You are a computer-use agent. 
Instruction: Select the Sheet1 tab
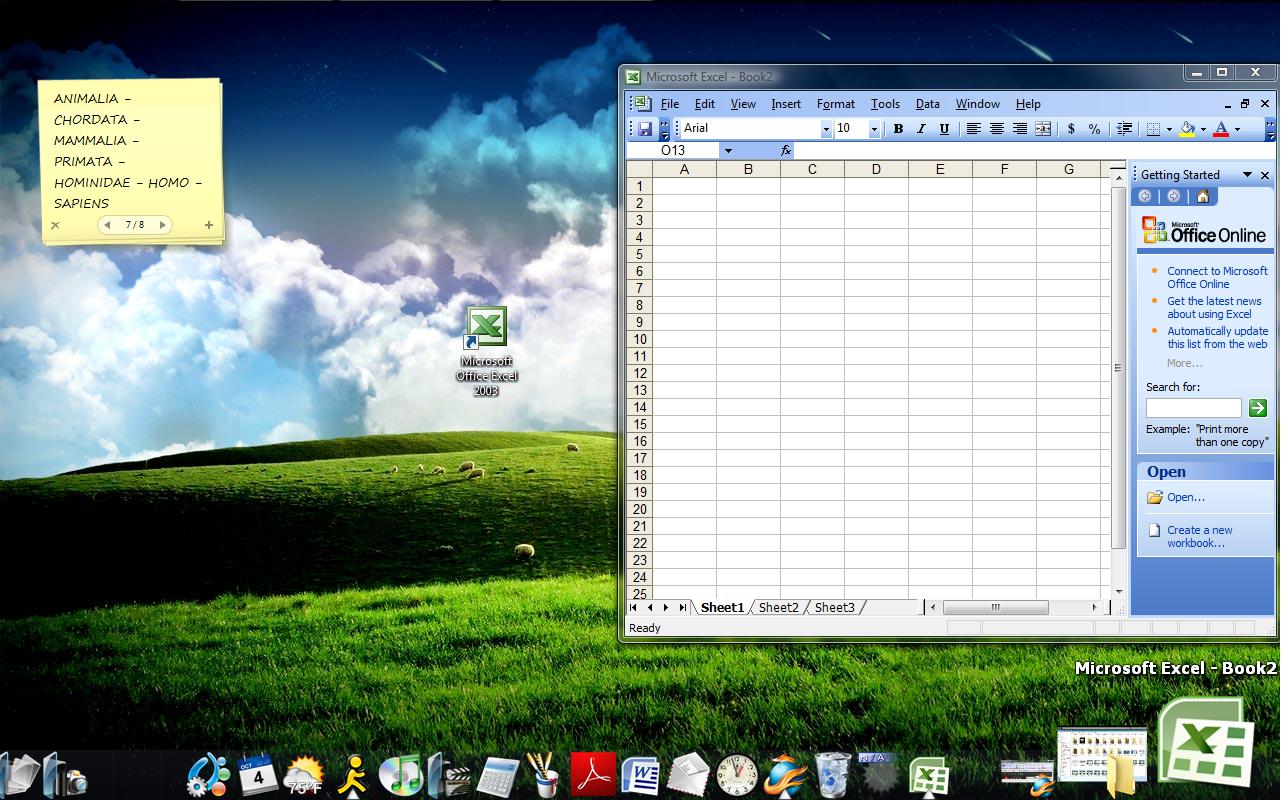722,607
